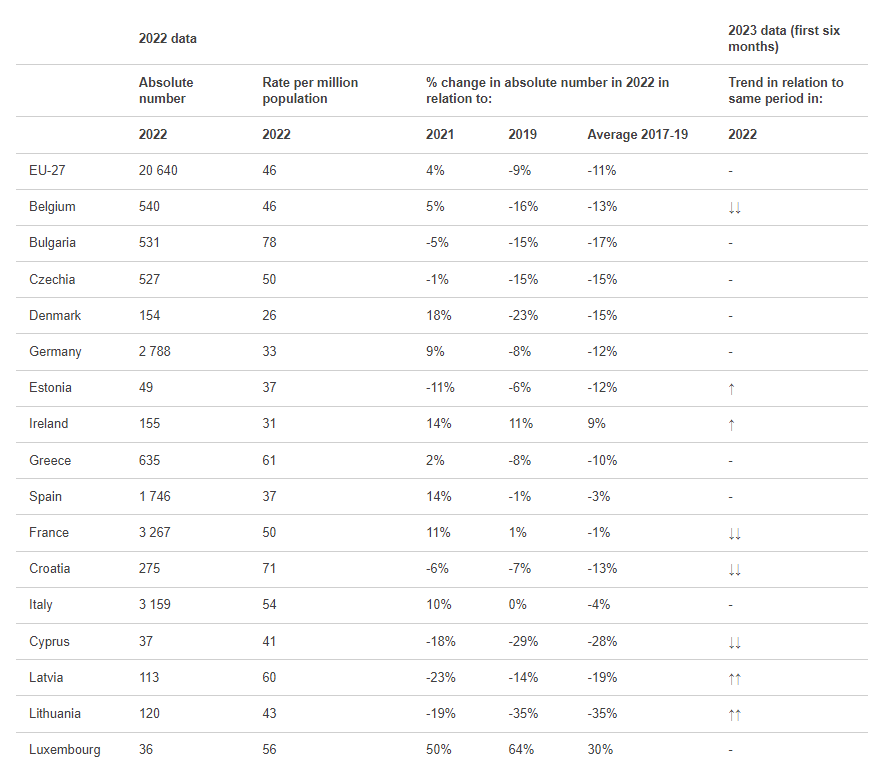Select the Luxembourg row label

point(65,750)
